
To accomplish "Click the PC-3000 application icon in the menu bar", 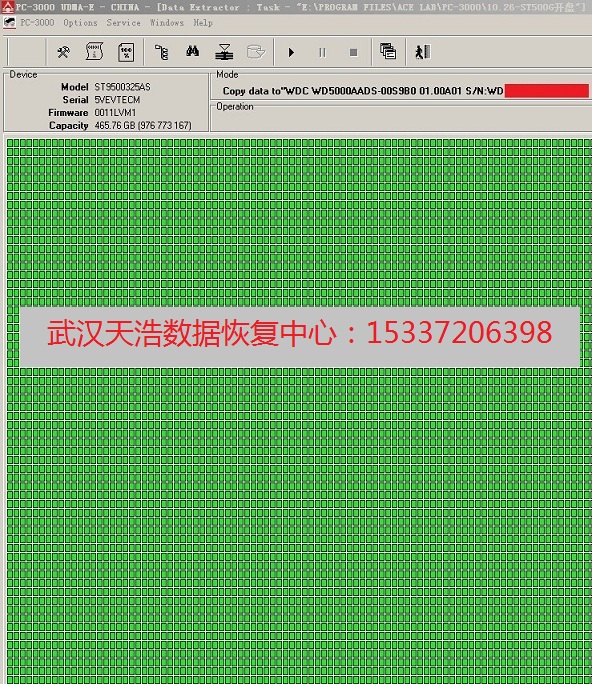I will point(10,23).
